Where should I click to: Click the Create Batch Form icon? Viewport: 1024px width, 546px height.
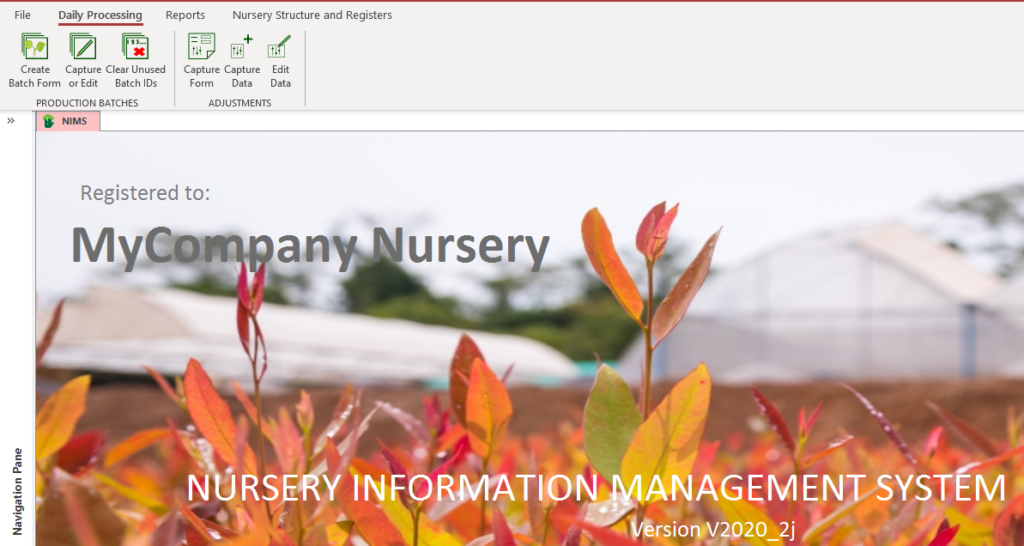(x=35, y=48)
